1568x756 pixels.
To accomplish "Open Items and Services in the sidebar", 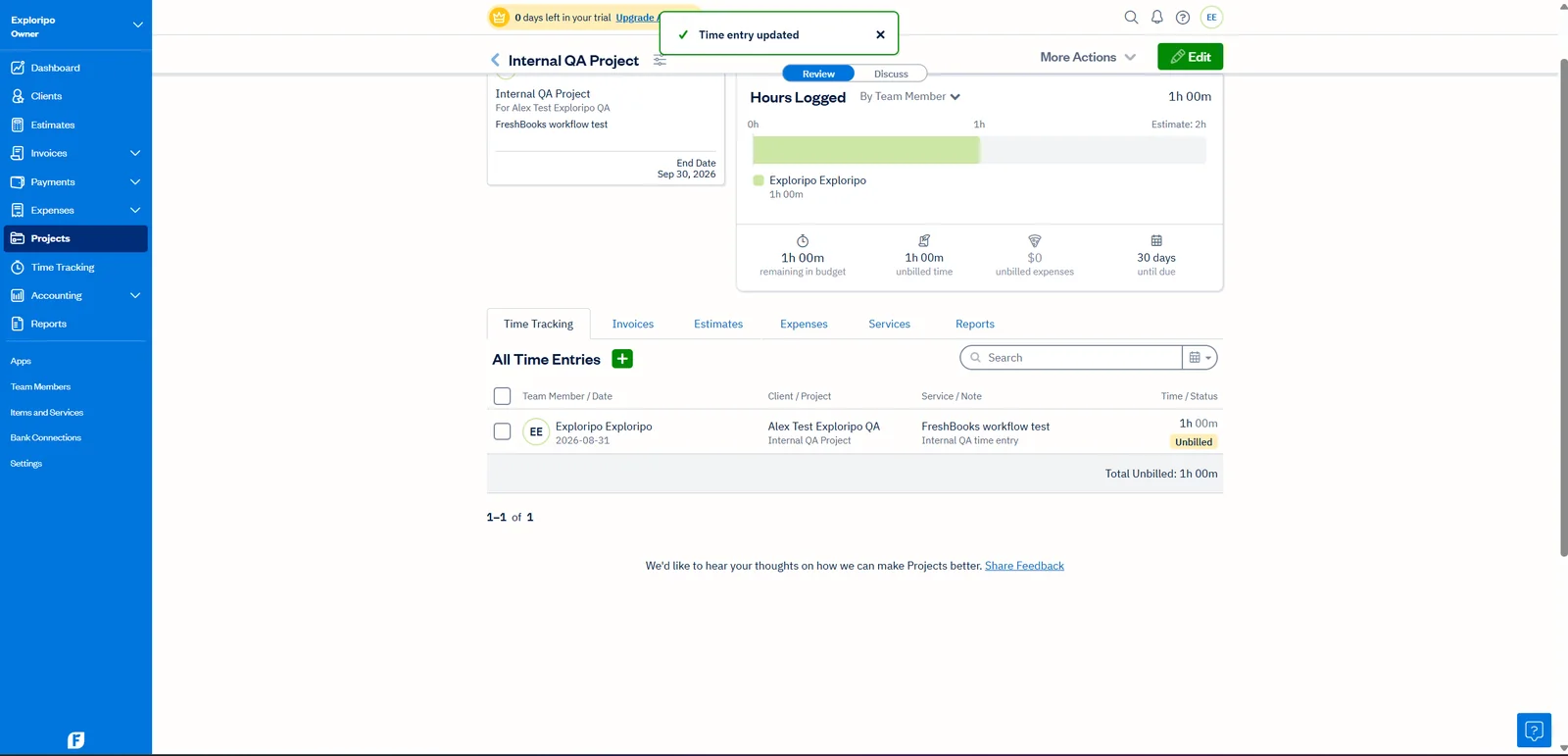I will point(47,412).
